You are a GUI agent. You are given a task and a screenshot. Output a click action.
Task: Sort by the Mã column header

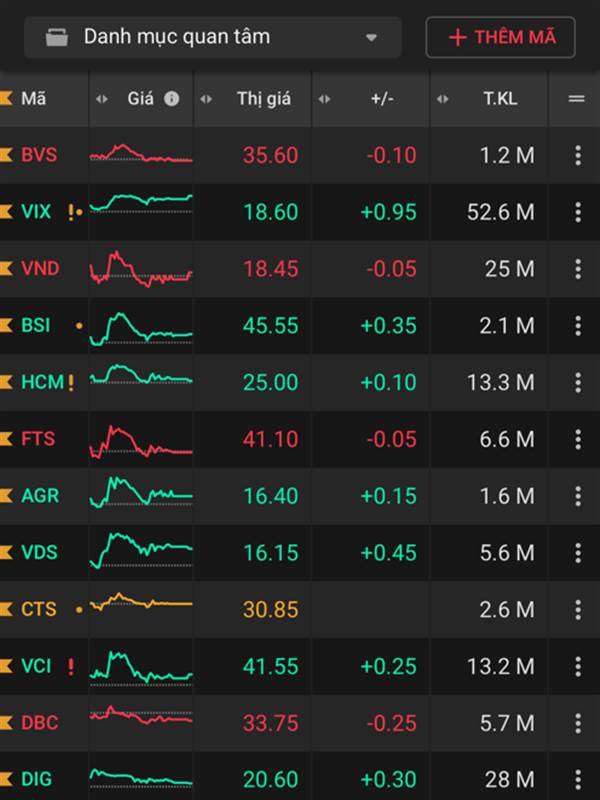[34, 98]
